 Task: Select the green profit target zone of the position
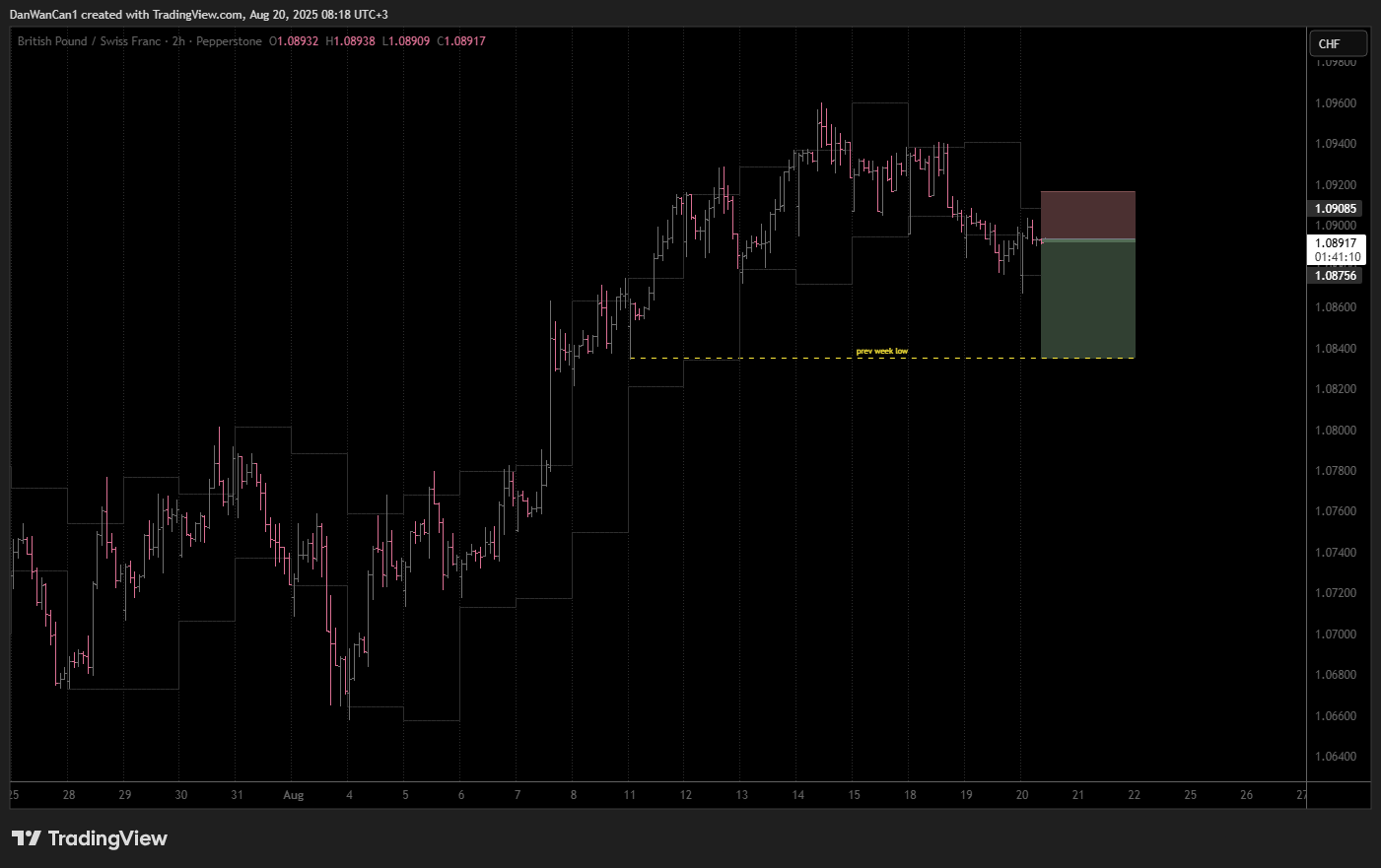[1088, 300]
